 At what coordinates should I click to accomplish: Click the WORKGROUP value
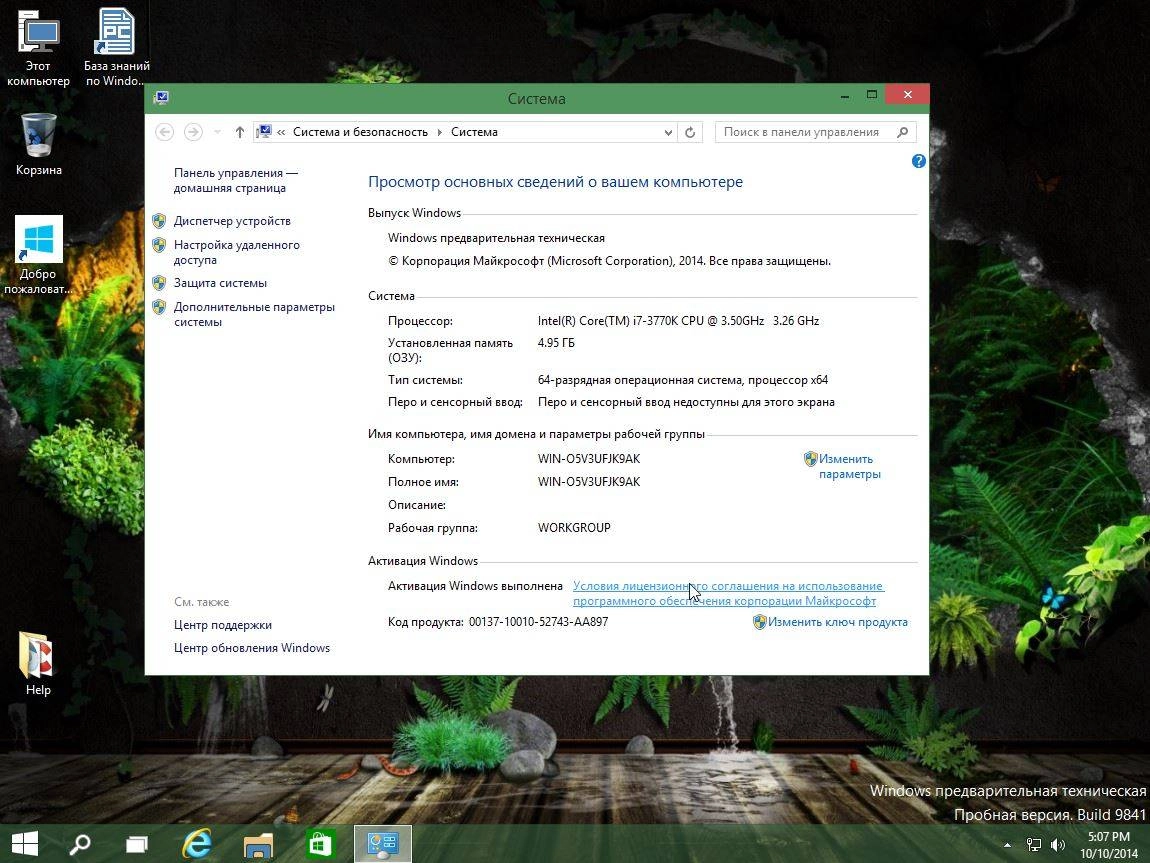574,527
